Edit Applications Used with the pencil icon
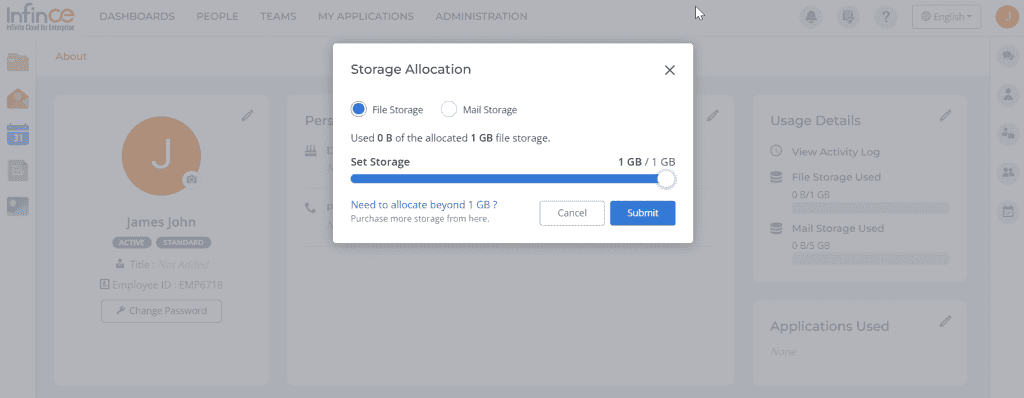 [x=945, y=321]
